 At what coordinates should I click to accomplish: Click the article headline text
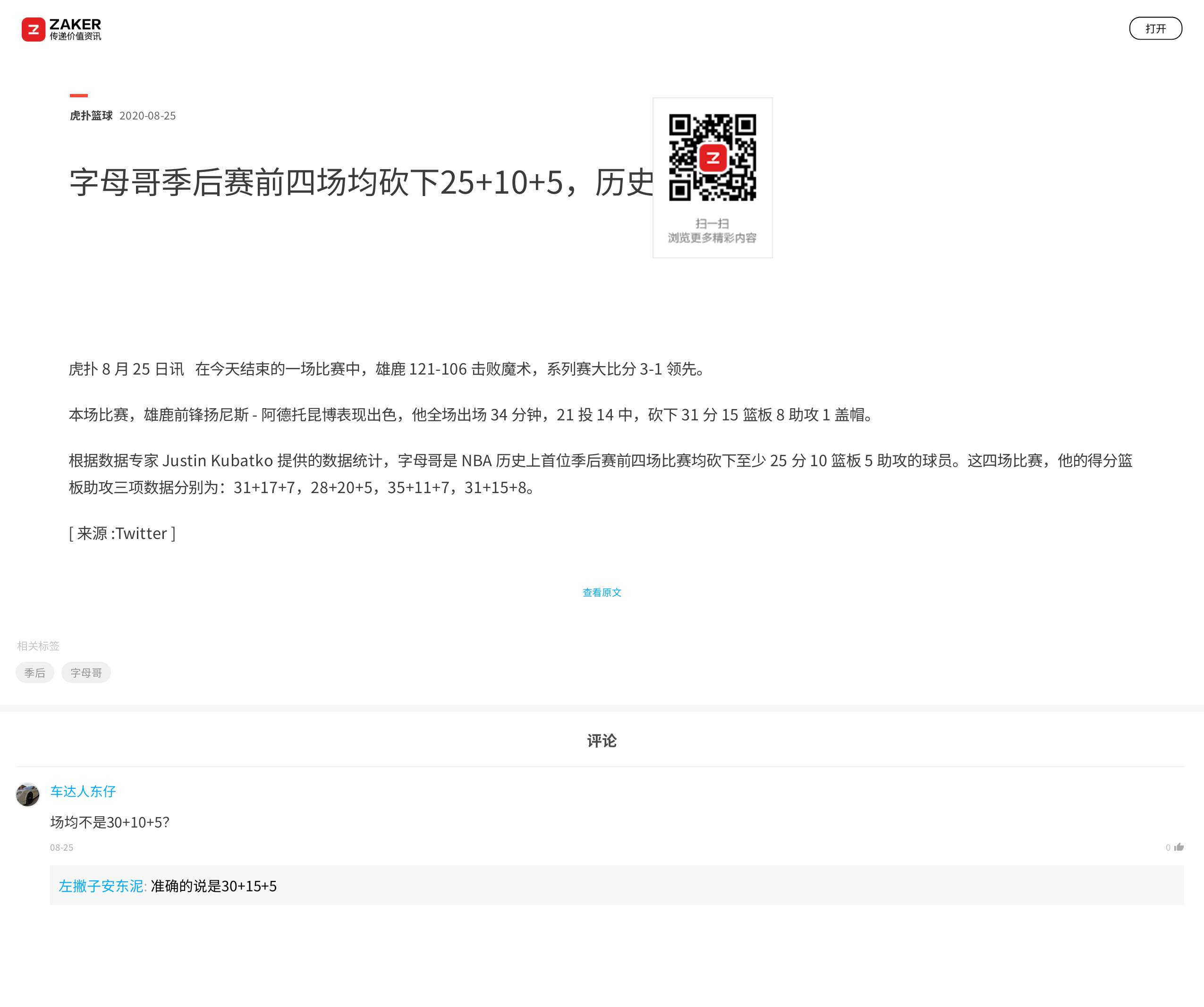pos(361,183)
